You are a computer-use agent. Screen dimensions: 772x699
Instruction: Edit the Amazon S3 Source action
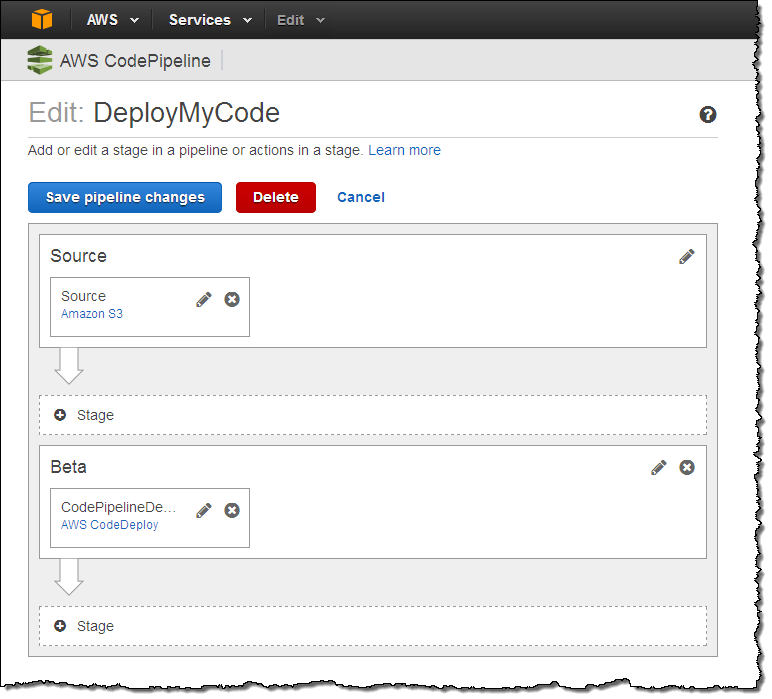204,299
